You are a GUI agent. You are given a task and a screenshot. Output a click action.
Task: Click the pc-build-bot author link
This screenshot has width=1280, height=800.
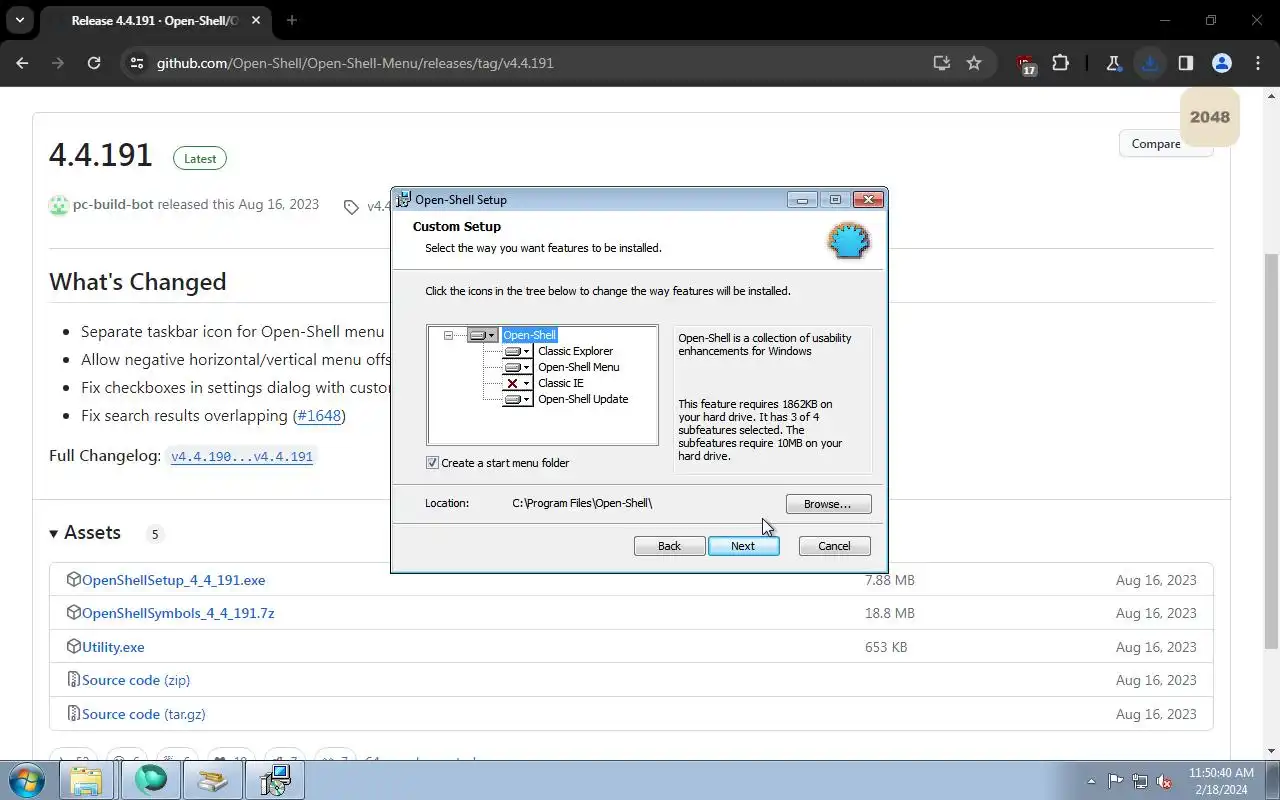pos(113,204)
